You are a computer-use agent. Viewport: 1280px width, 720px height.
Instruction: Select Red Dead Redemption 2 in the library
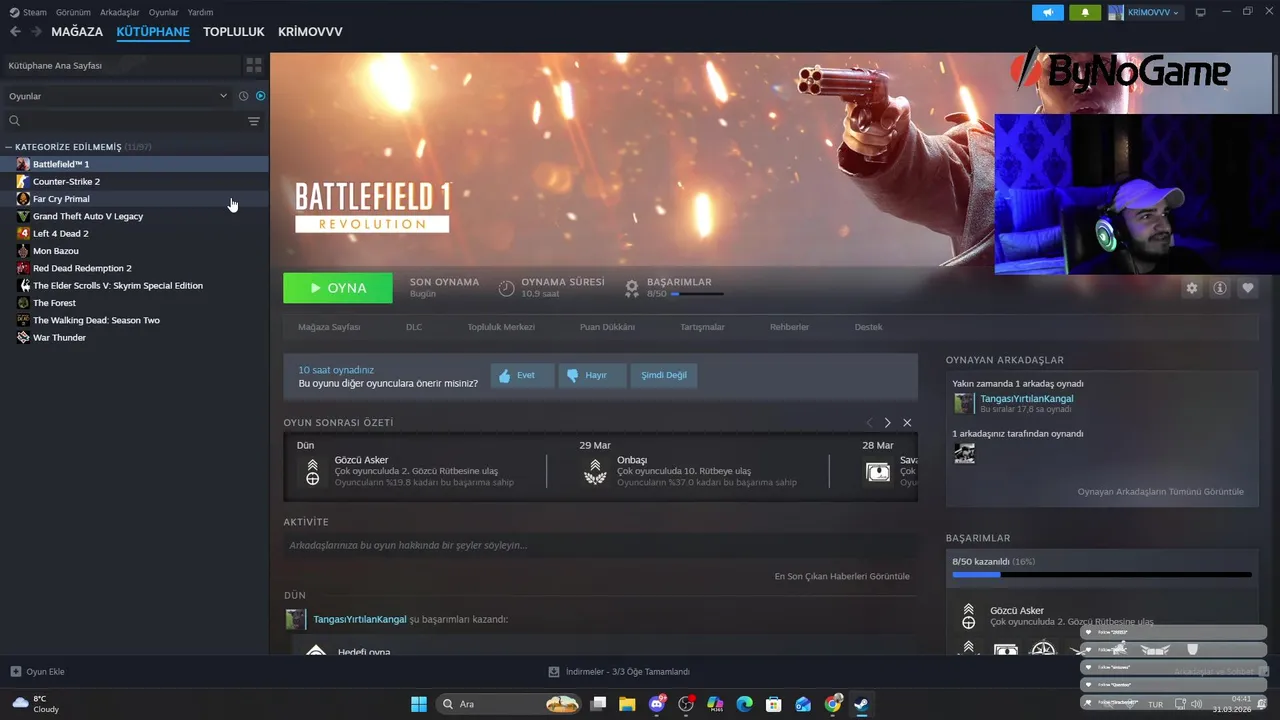(x=134, y=268)
